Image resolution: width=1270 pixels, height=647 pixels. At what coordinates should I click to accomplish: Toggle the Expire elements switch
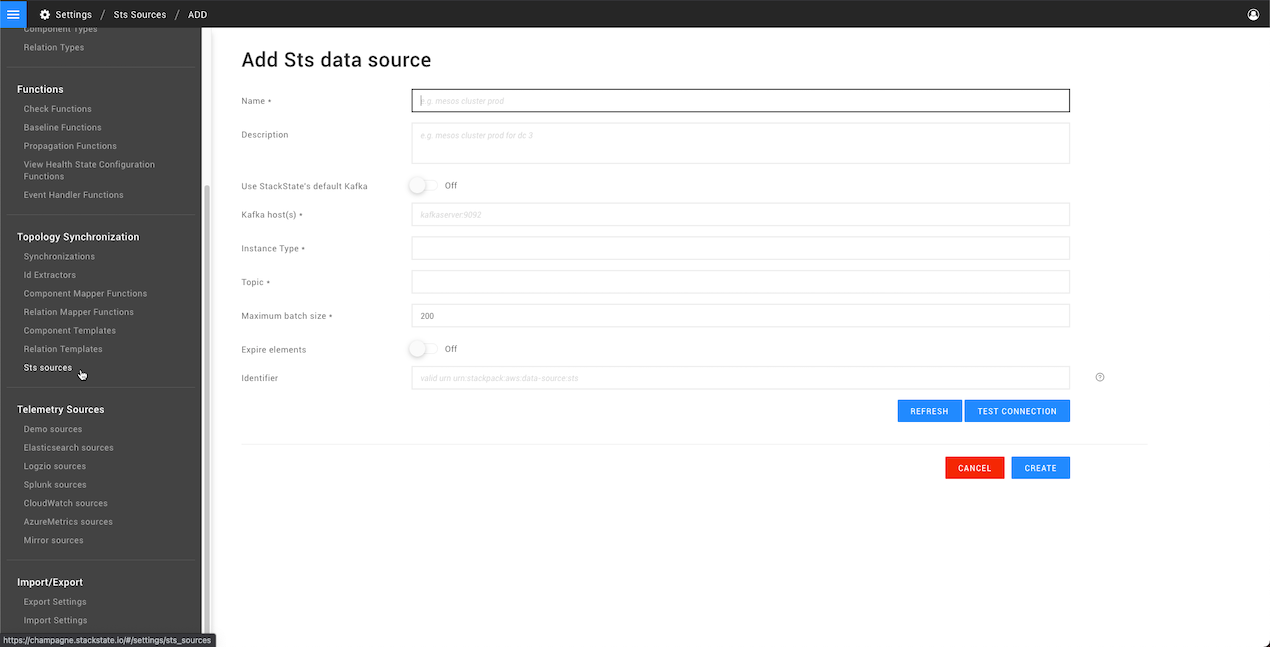point(424,349)
